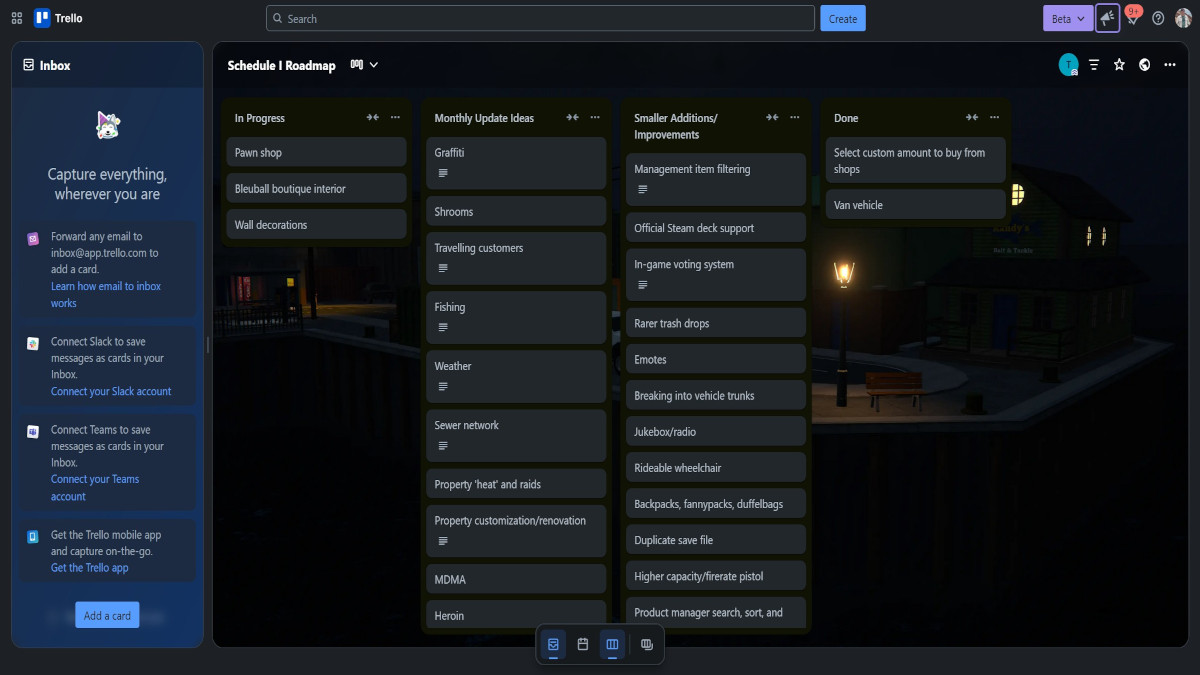Collapse the In Progress list

click(x=372, y=118)
